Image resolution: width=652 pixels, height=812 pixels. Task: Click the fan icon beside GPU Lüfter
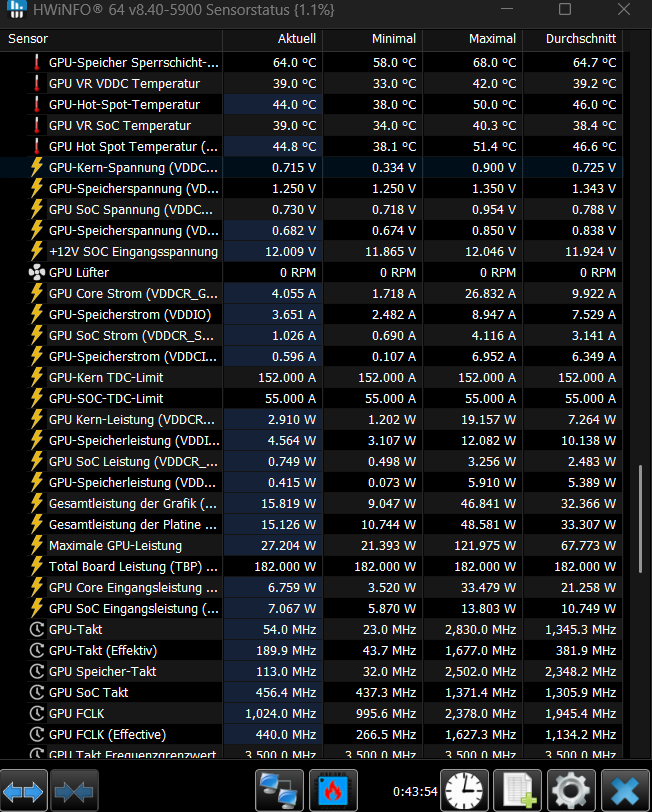[x=37, y=272]
